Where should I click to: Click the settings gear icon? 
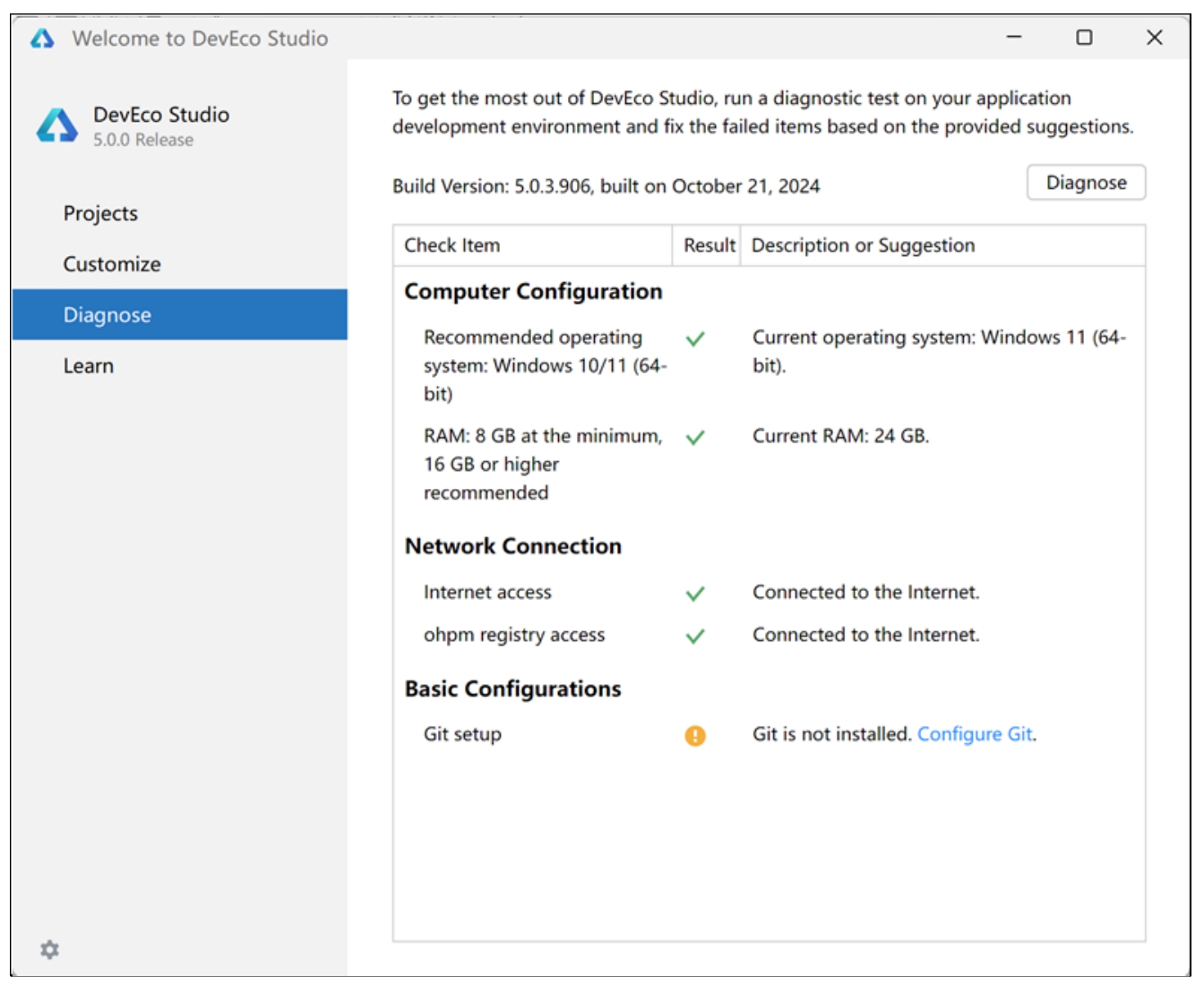coord(50,949)
